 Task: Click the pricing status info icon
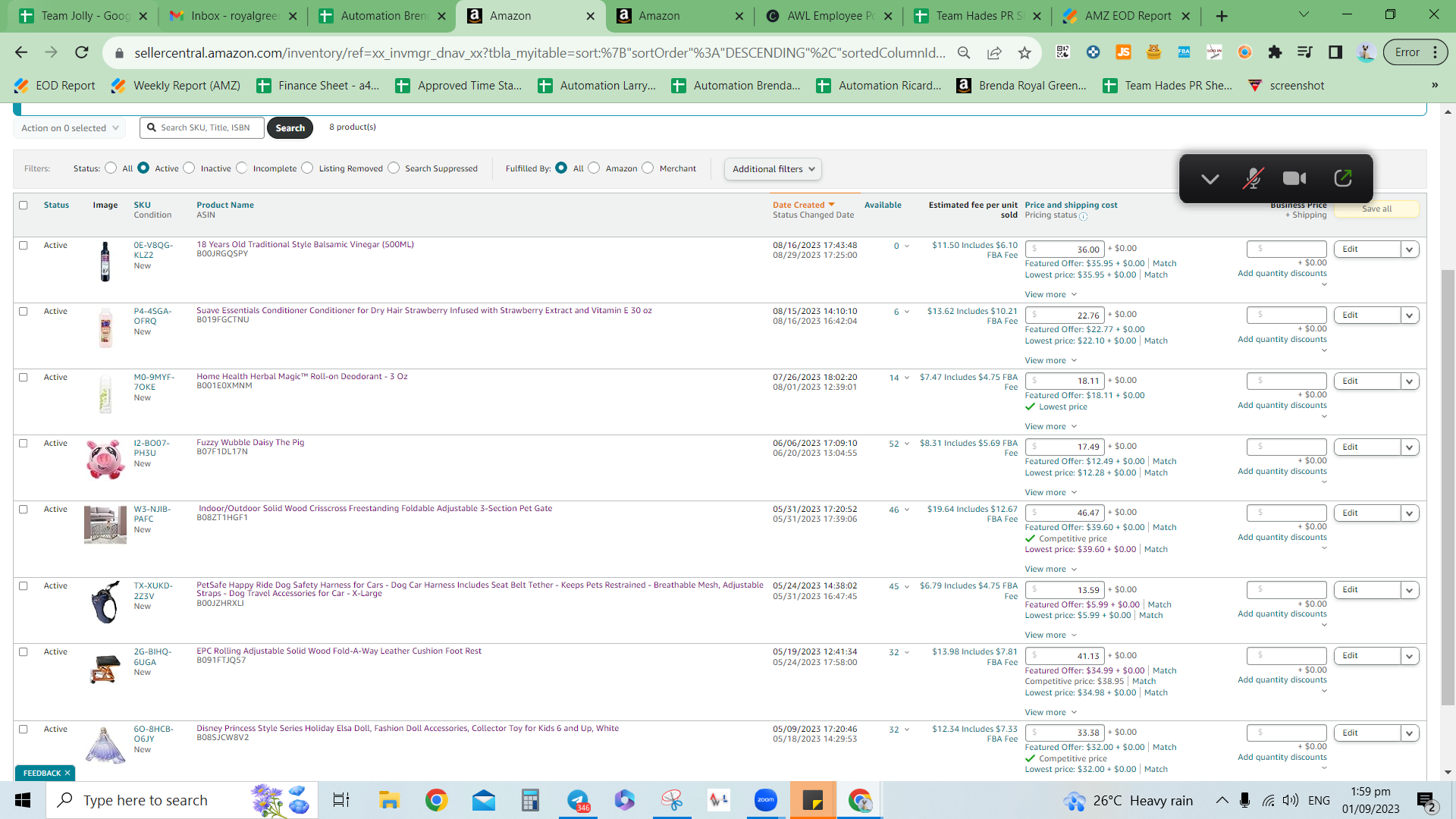1084,216
